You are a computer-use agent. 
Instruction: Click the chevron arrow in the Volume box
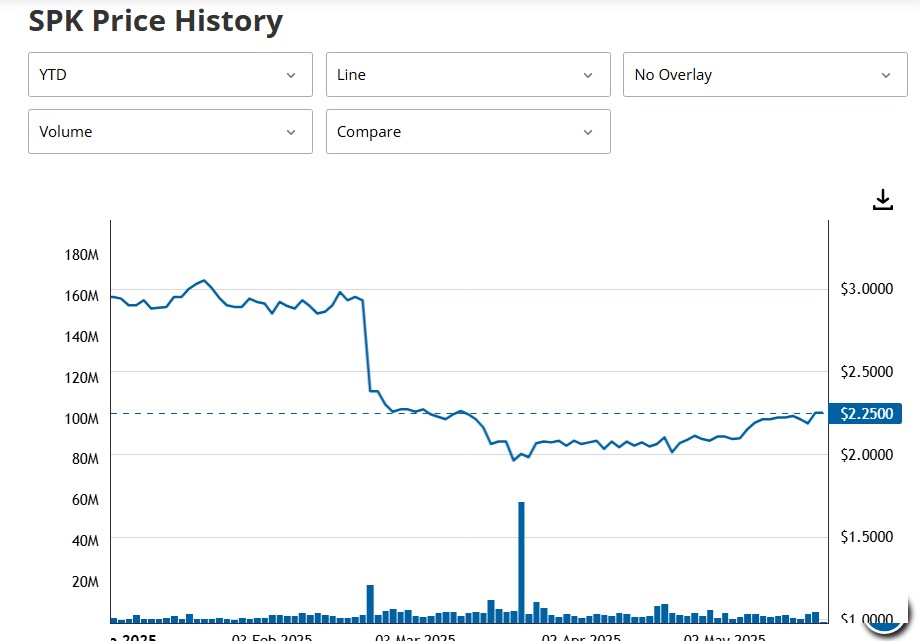[291, 132]
